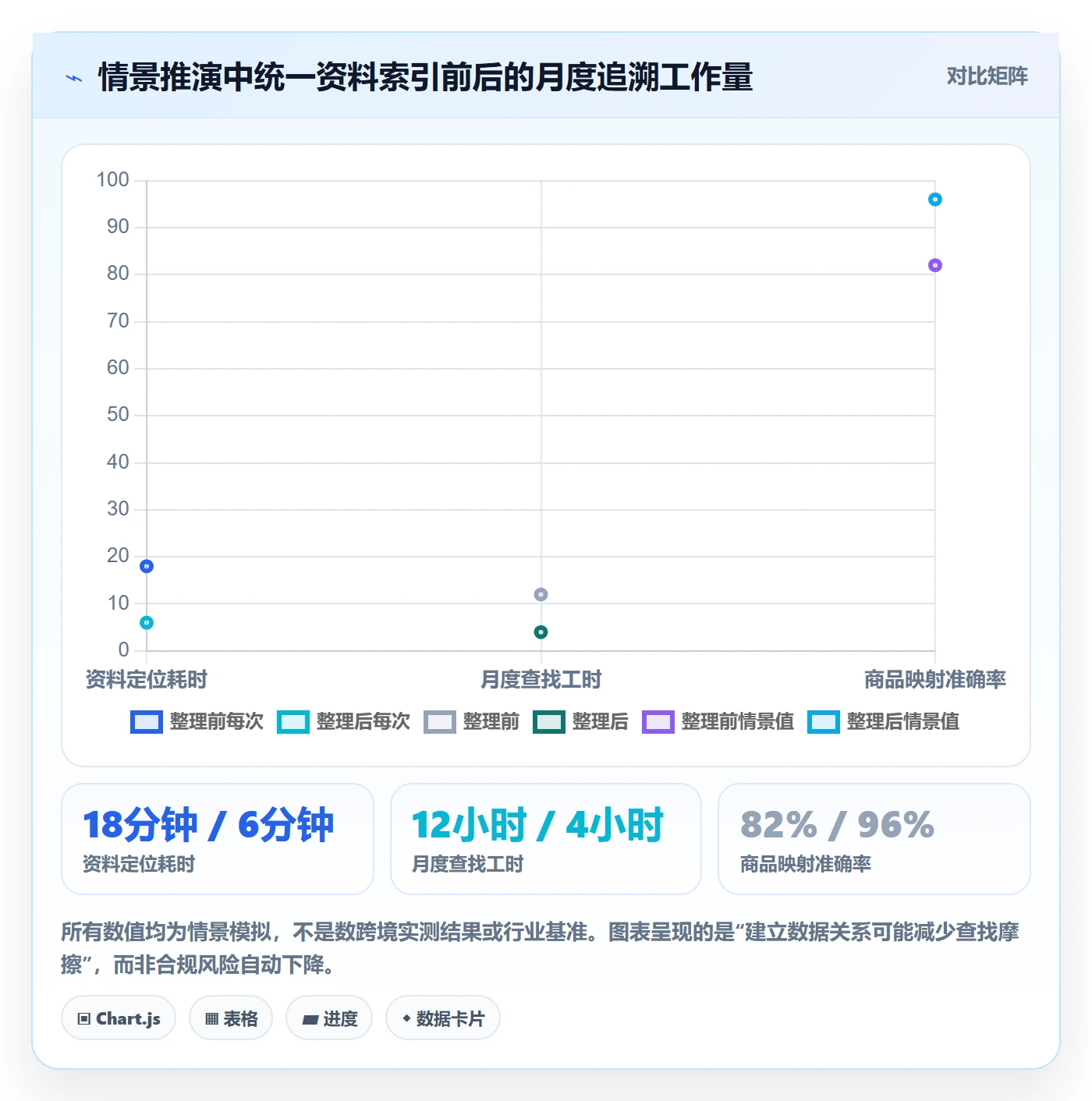Click the footnote text beginning 所有数值均为情景模拟

click(x=540, y=948)
